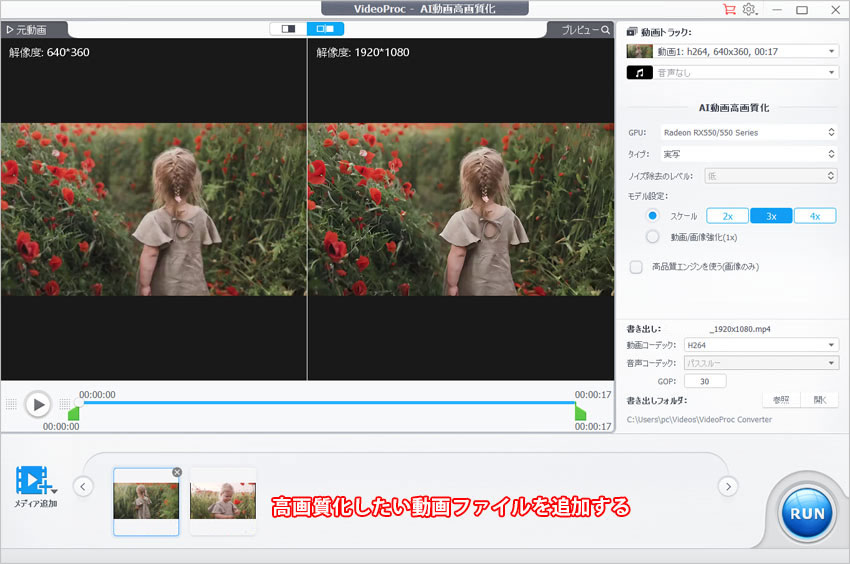Open the settings gear icon
This screenshot has width=850, height=564.
click(749, 9)
